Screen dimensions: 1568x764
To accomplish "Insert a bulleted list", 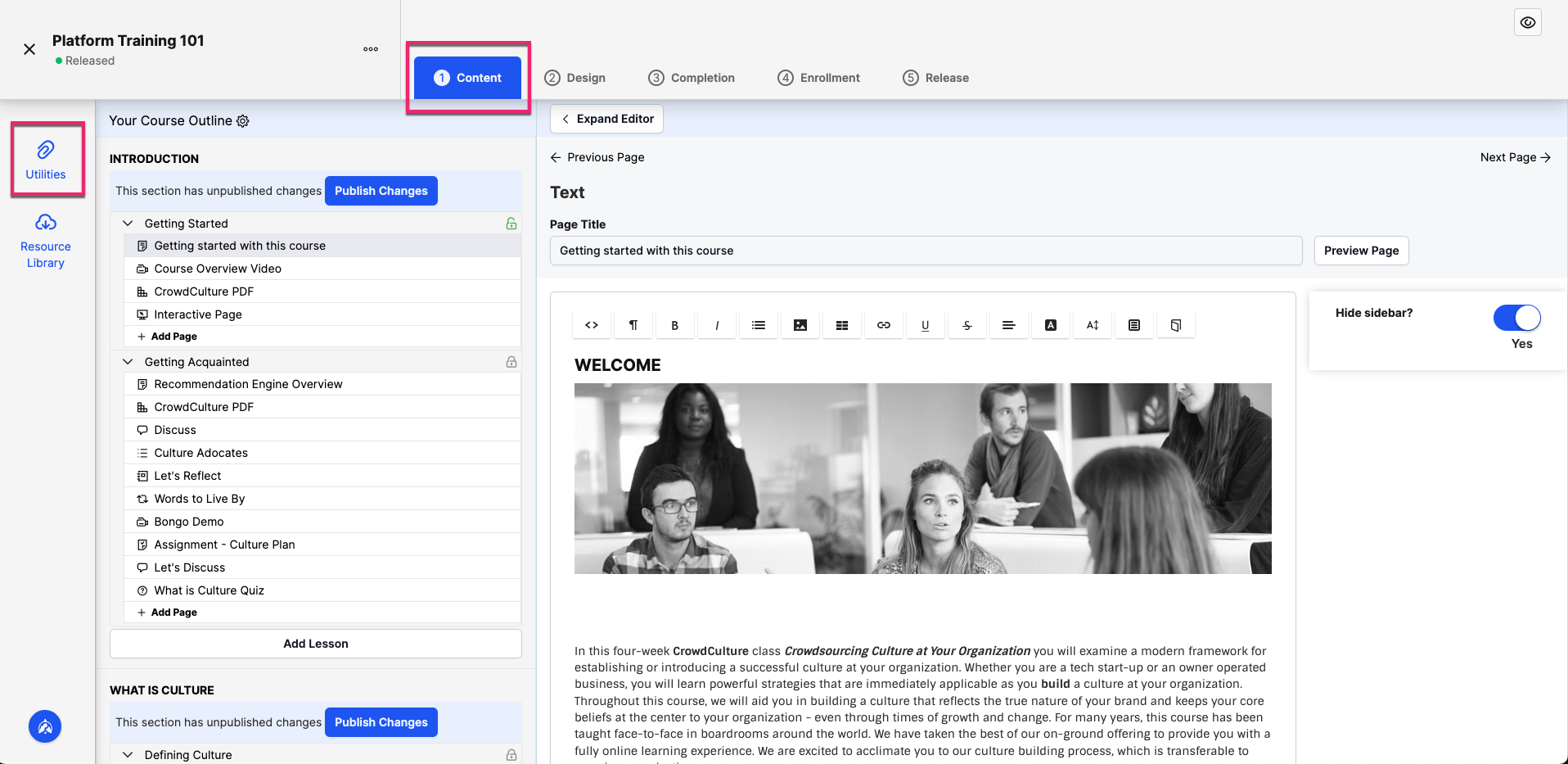I will coord(759,325).
